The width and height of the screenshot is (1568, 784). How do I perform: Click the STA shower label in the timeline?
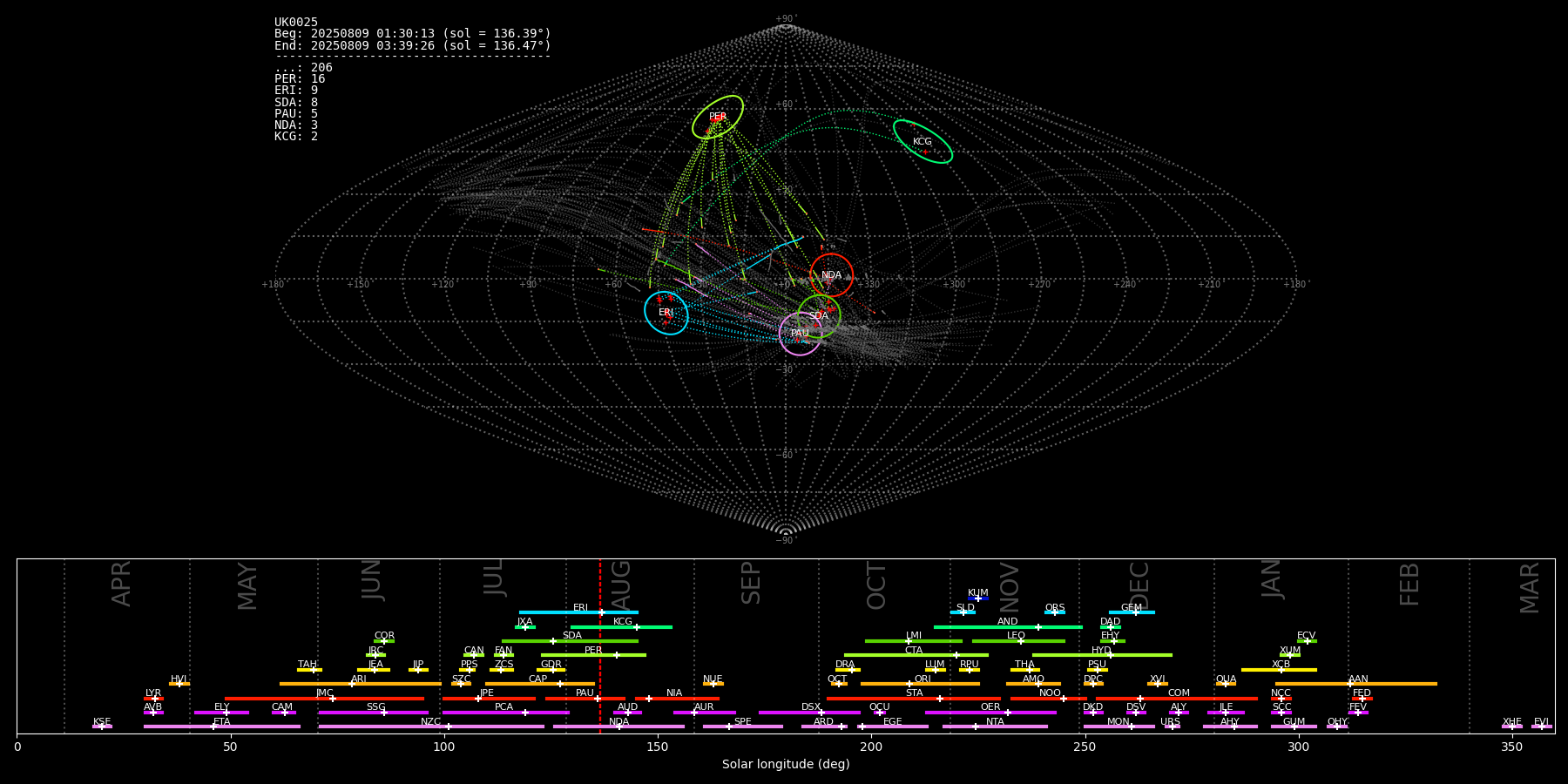(x=915, y=693)
